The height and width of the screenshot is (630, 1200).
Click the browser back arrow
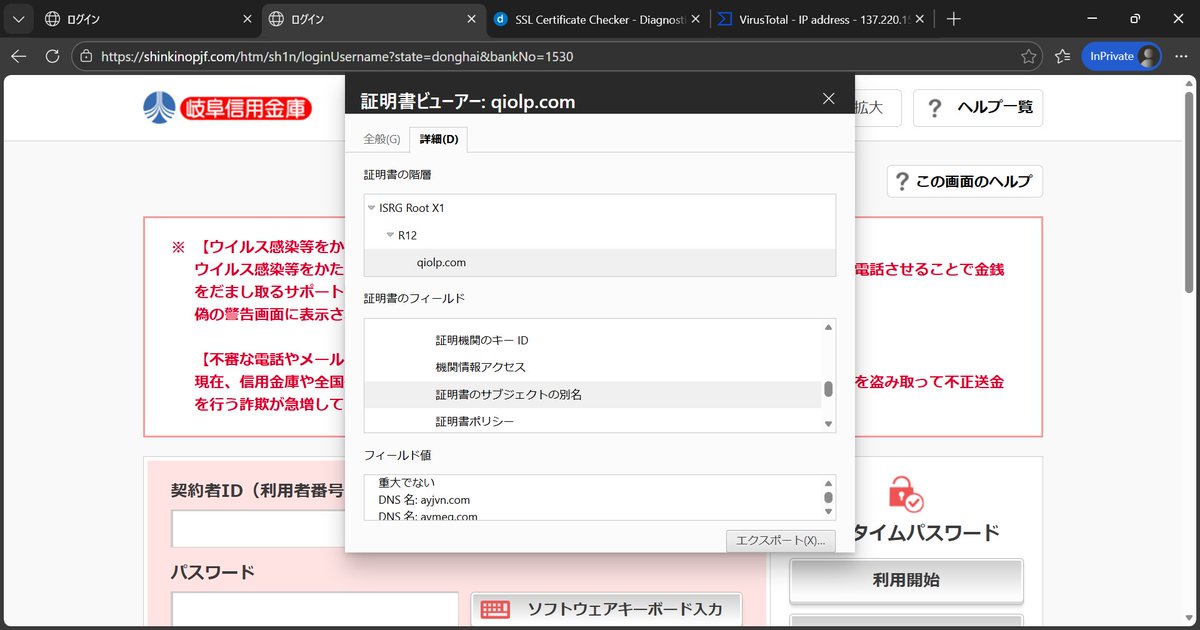[18, 57]
